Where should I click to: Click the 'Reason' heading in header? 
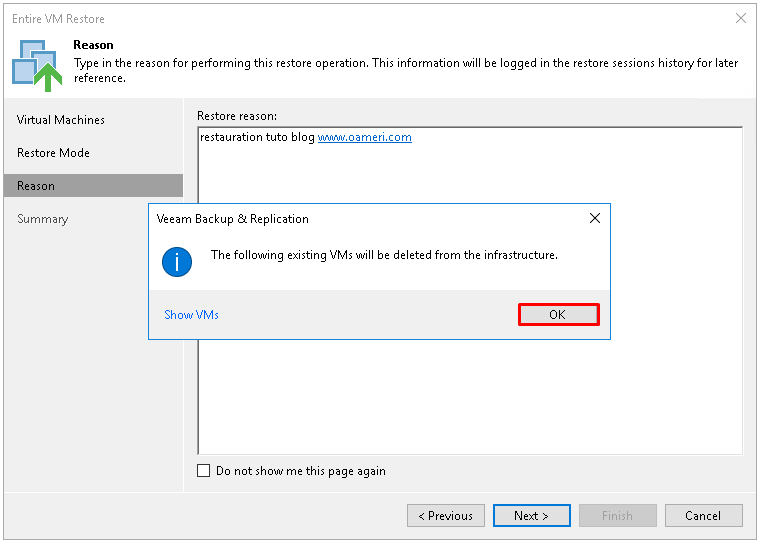coord(93,45)
